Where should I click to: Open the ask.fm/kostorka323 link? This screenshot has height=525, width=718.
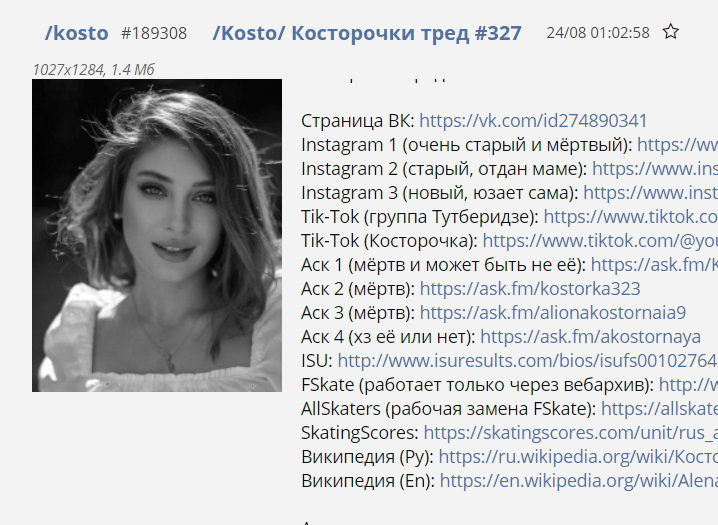click(x=530, y=288)
